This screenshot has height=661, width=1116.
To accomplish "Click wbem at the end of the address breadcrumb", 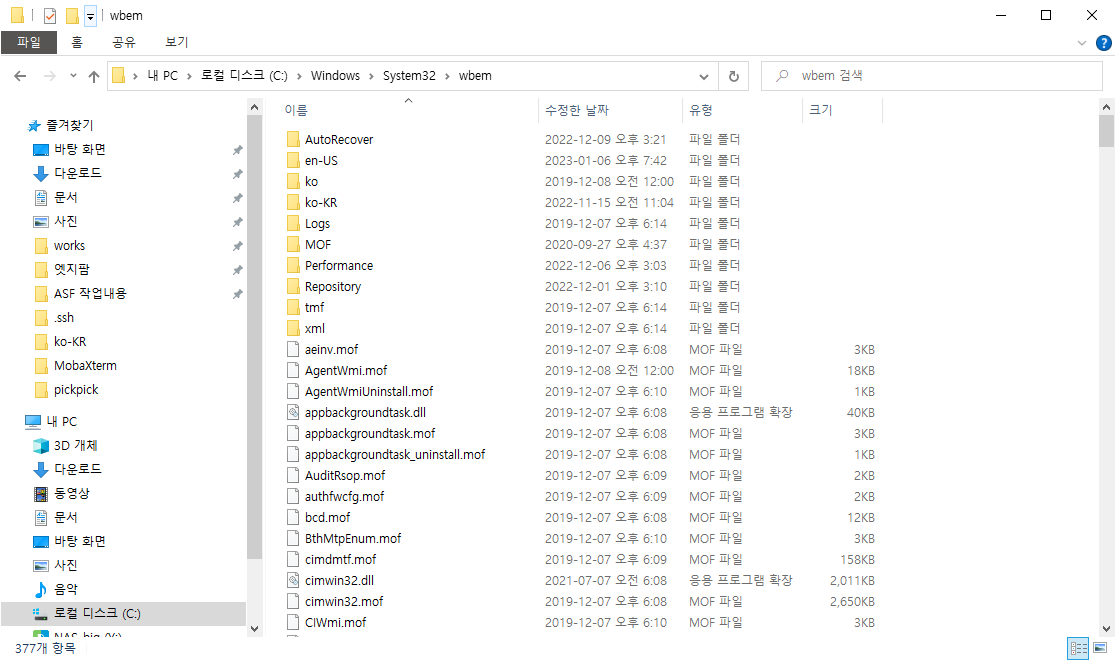I will (x=475, y=75).
